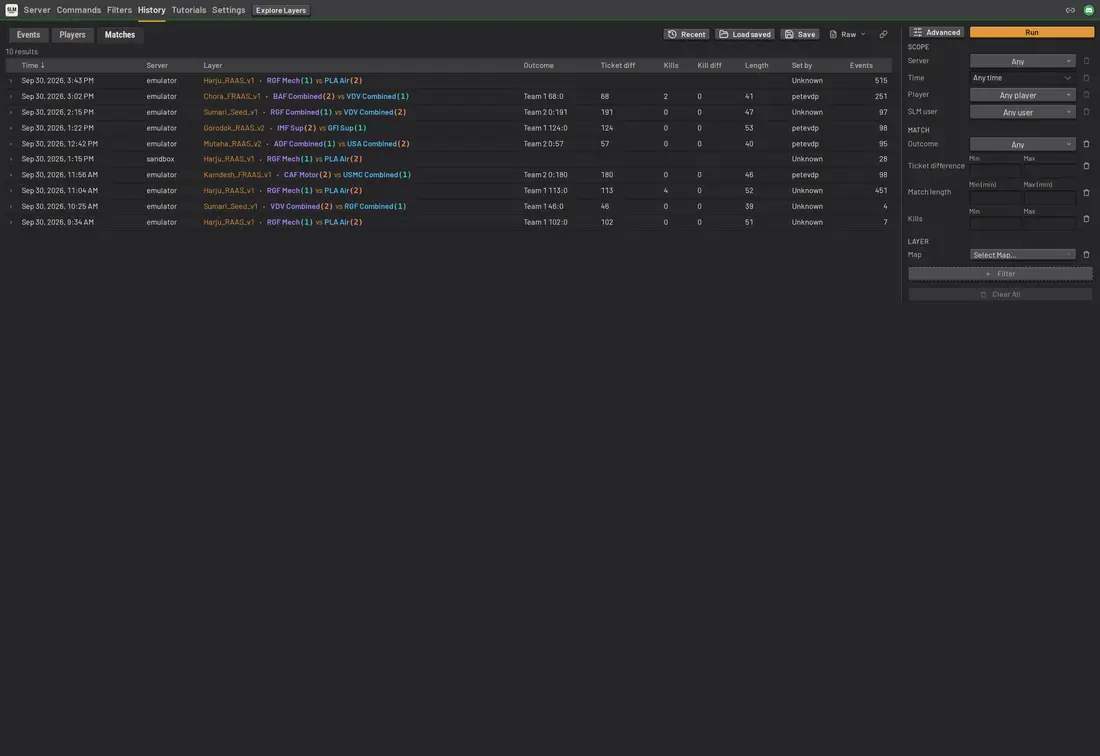This screenshot has width=1100, height=756.
Task: Focus the Ticket difference Min field
Action: pos(995,170)
